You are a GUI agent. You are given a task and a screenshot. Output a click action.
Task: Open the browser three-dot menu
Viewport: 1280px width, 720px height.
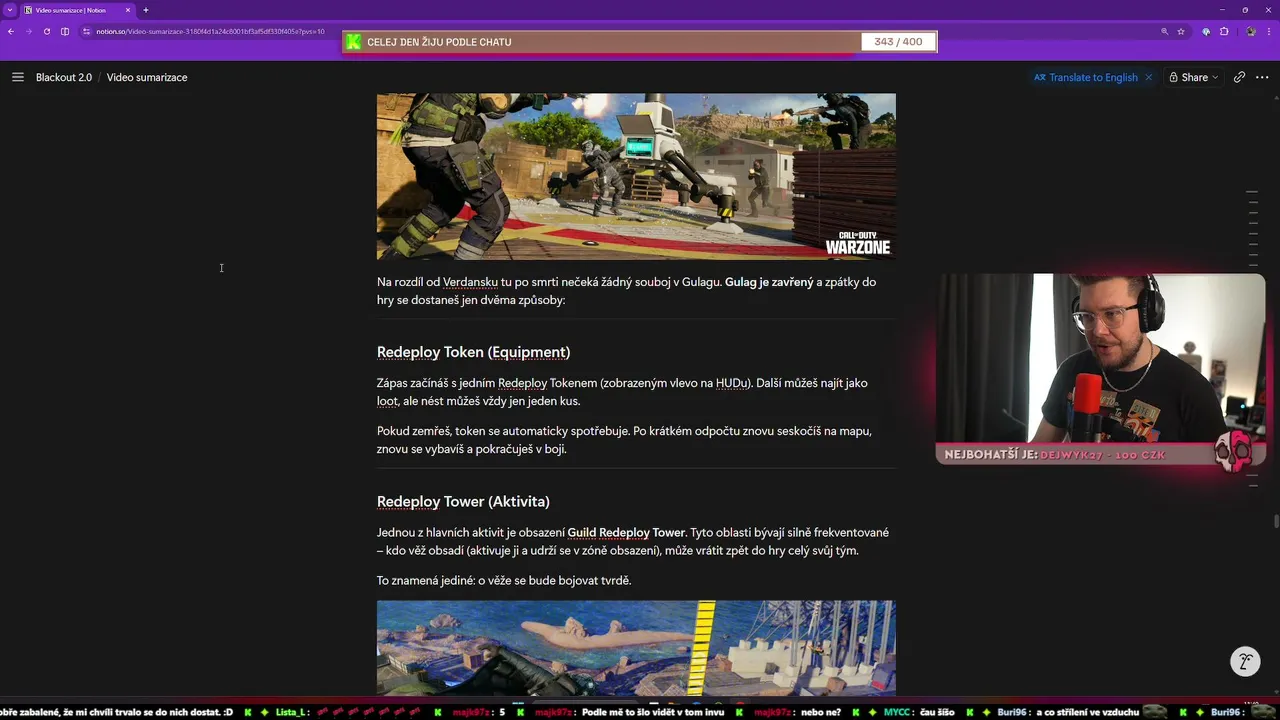point(1269,31)
